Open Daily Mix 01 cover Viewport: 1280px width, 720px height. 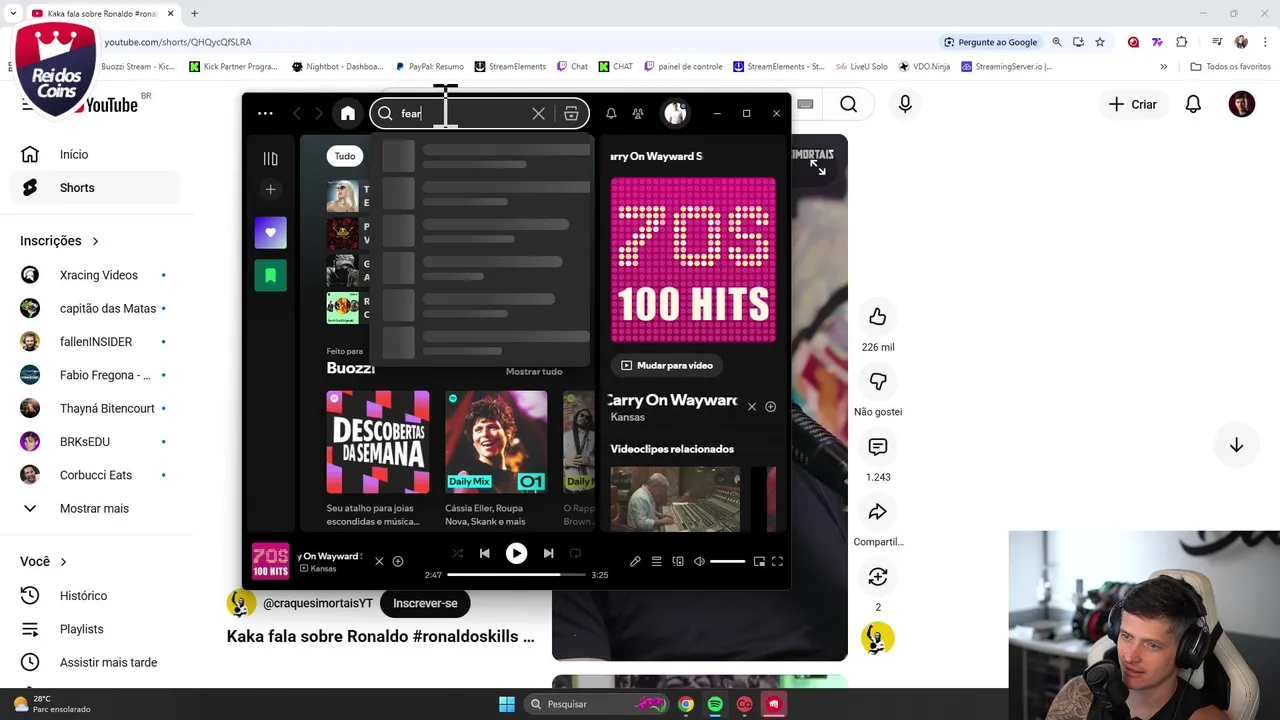(x=496, y=442)
